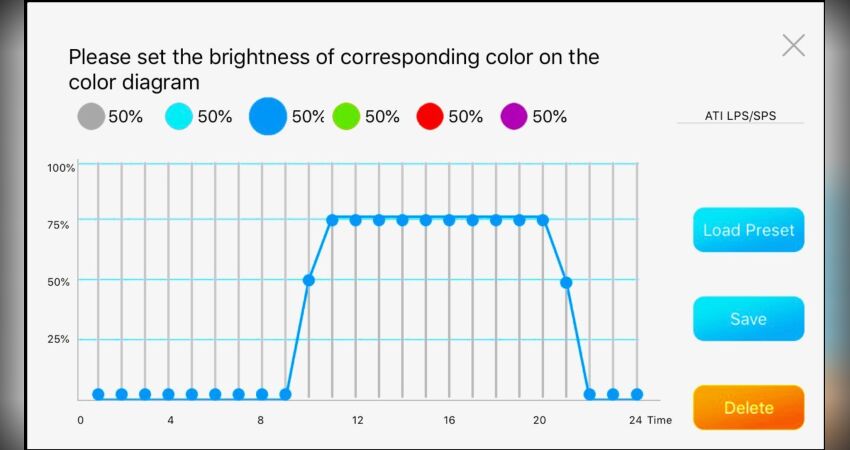Screen dimensions: 850x450
Task: Select the purple color channel circle
Action: pyautogui.click(x=514, y=117)
